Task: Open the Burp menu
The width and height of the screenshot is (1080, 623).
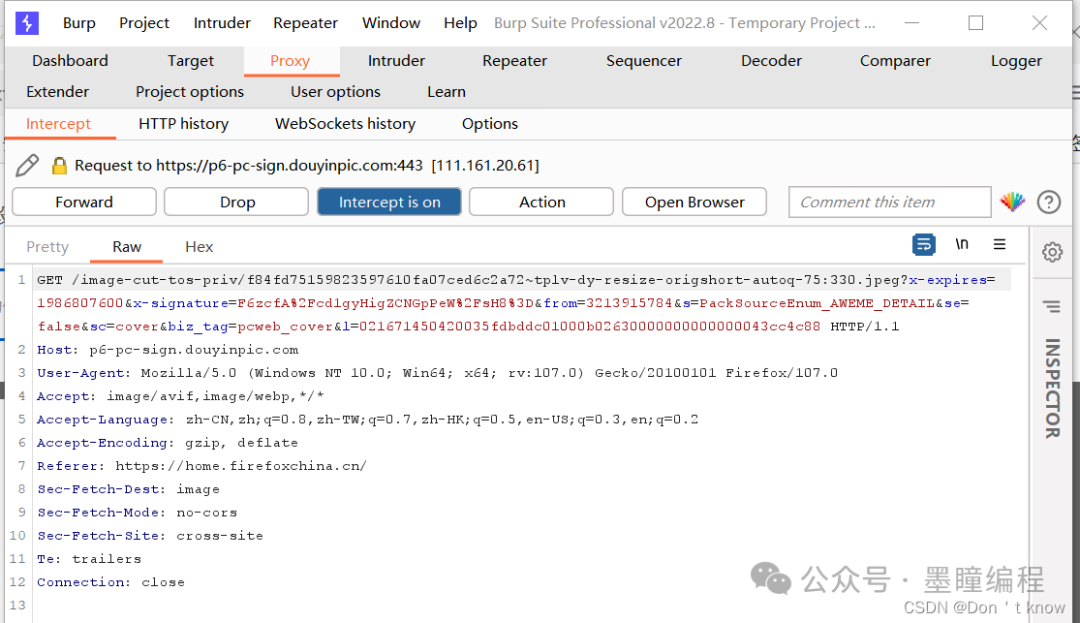Action: coord(79,23)
